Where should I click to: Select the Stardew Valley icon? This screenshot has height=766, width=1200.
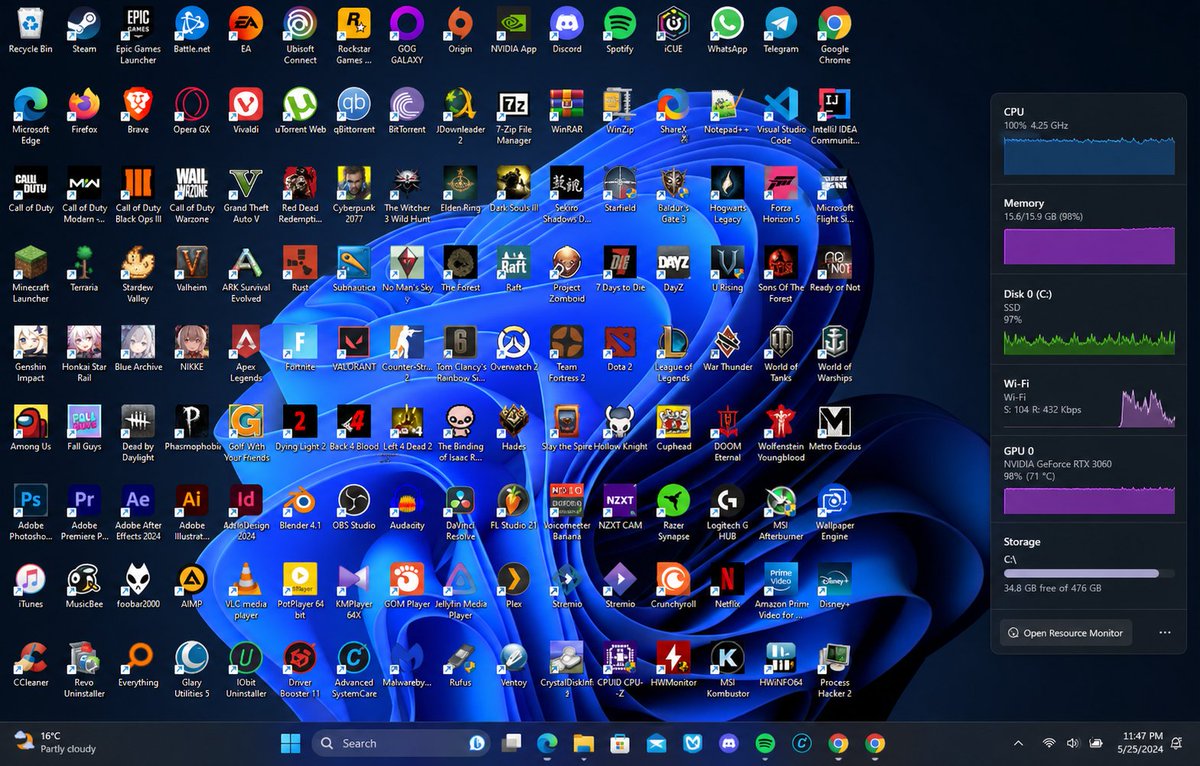138,274
